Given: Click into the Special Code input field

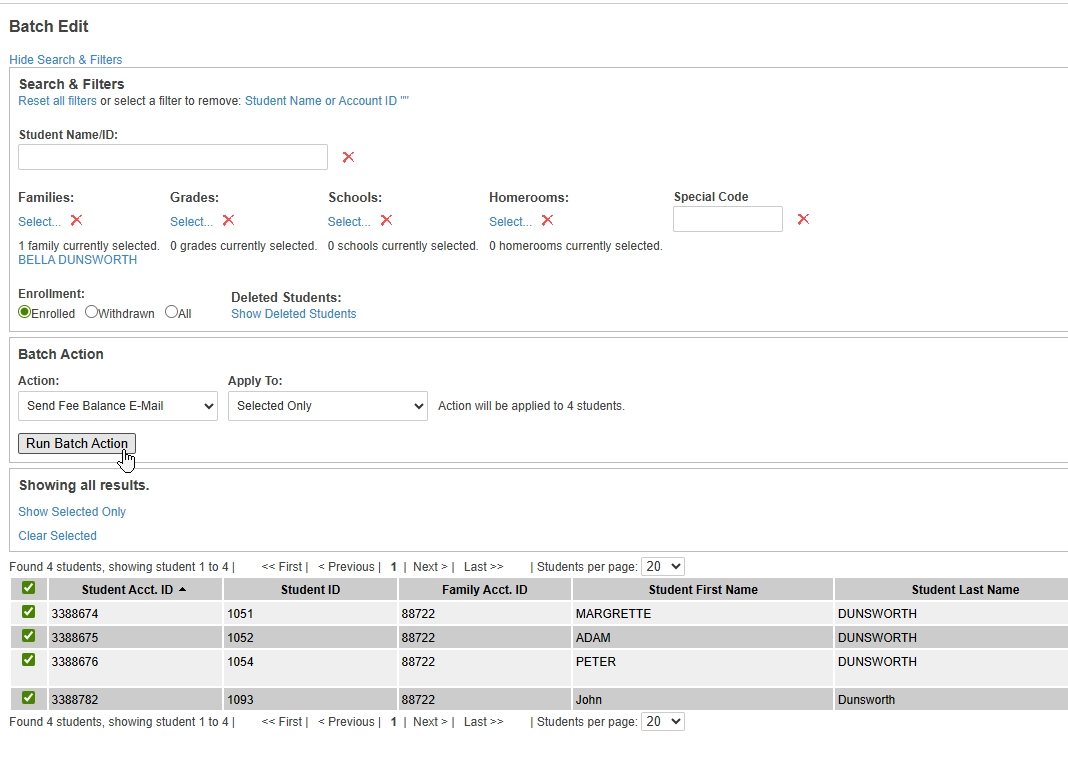Looking at the screenshot, I should coord(727,219).
